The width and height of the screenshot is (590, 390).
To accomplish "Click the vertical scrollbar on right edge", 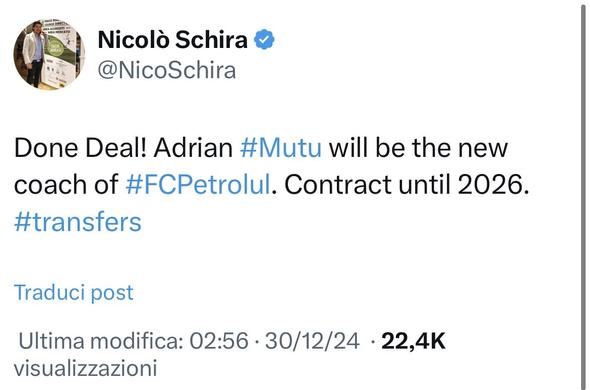I will coord(582,196).
